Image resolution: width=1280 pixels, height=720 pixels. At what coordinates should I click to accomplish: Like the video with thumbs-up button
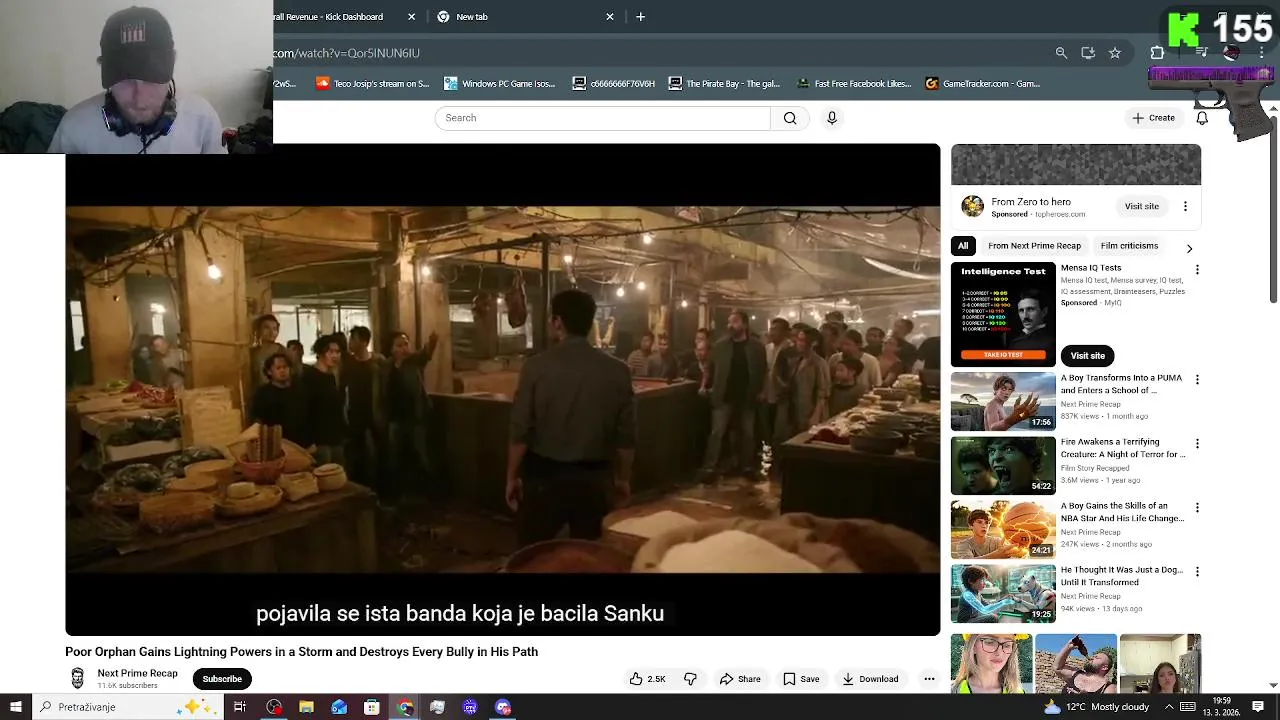coord(648,679)
